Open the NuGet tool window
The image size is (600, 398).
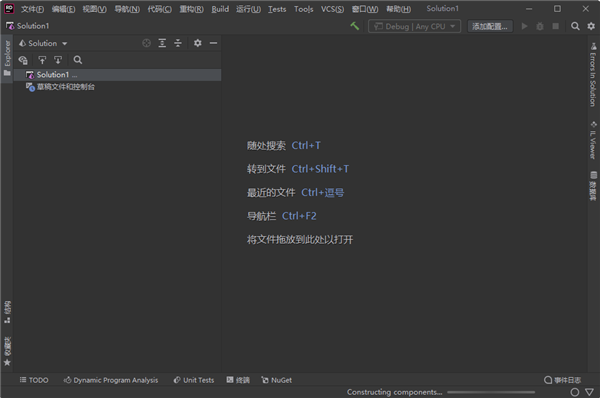[277, 380]
